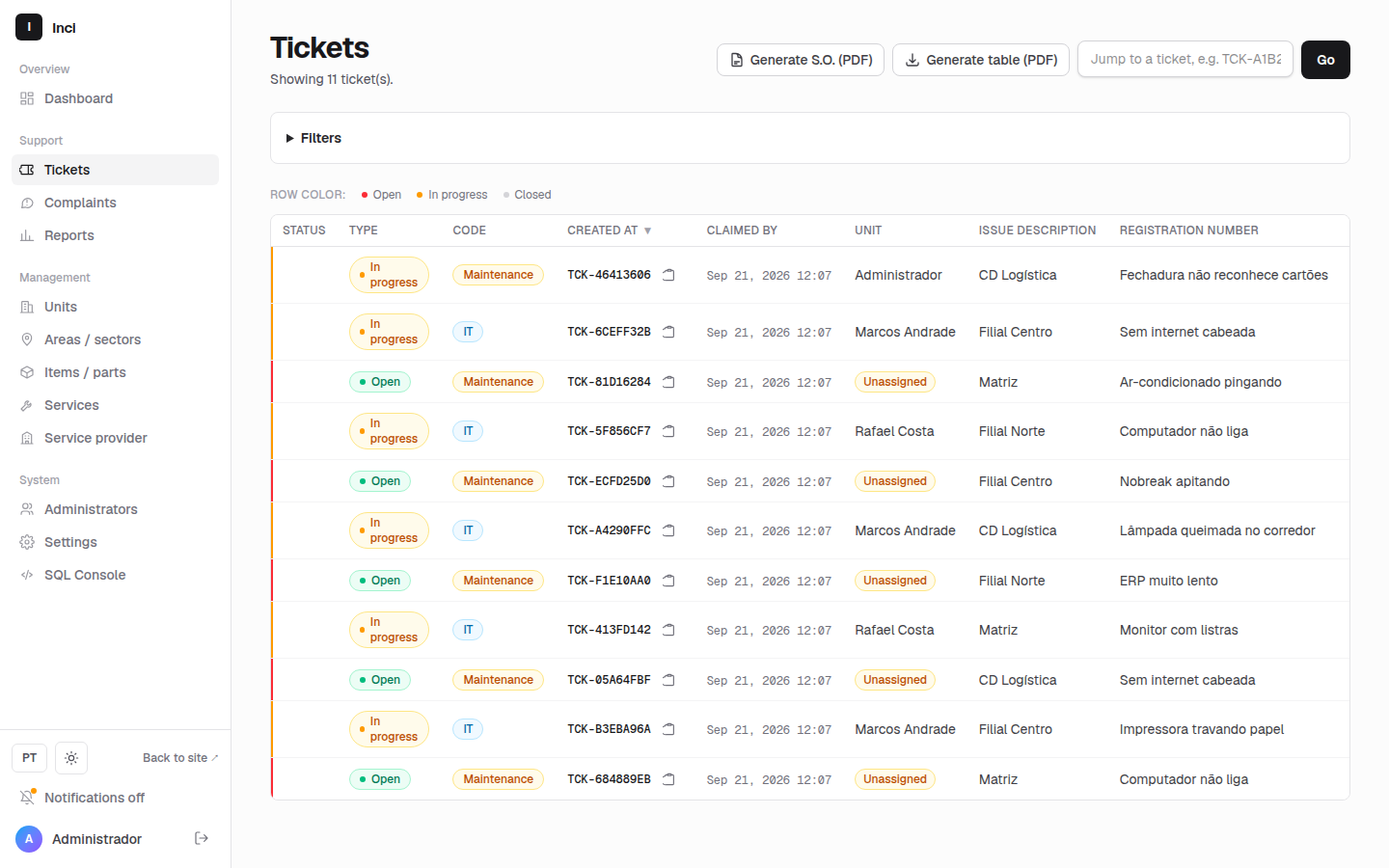Open ticket TCK-46413606
The image size is (1389, 868).
(609, 275)
